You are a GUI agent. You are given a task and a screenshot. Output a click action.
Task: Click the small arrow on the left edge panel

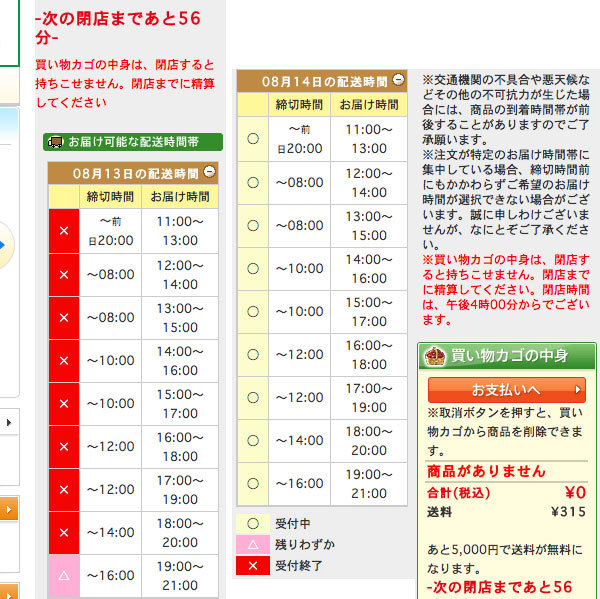tap(8, 424)
